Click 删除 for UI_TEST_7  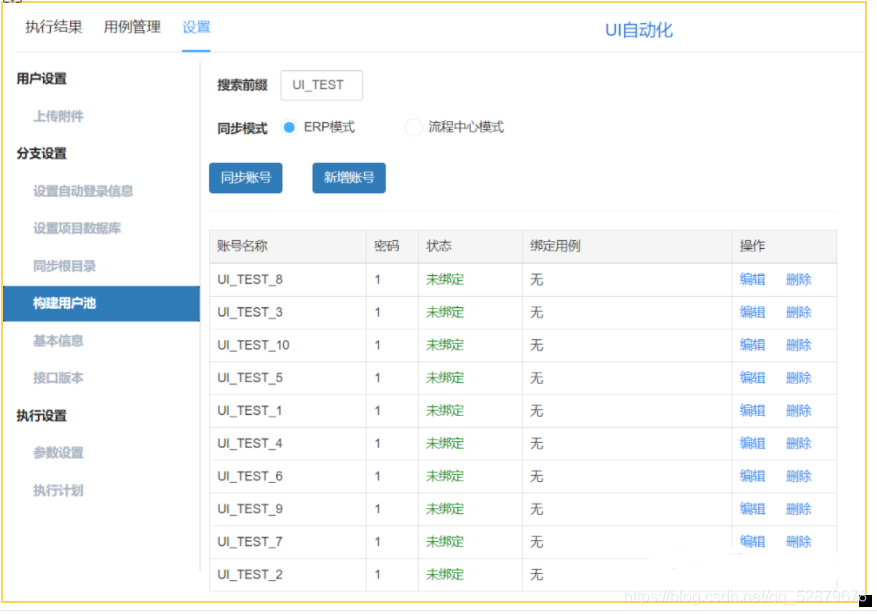(x=799, y=542)
